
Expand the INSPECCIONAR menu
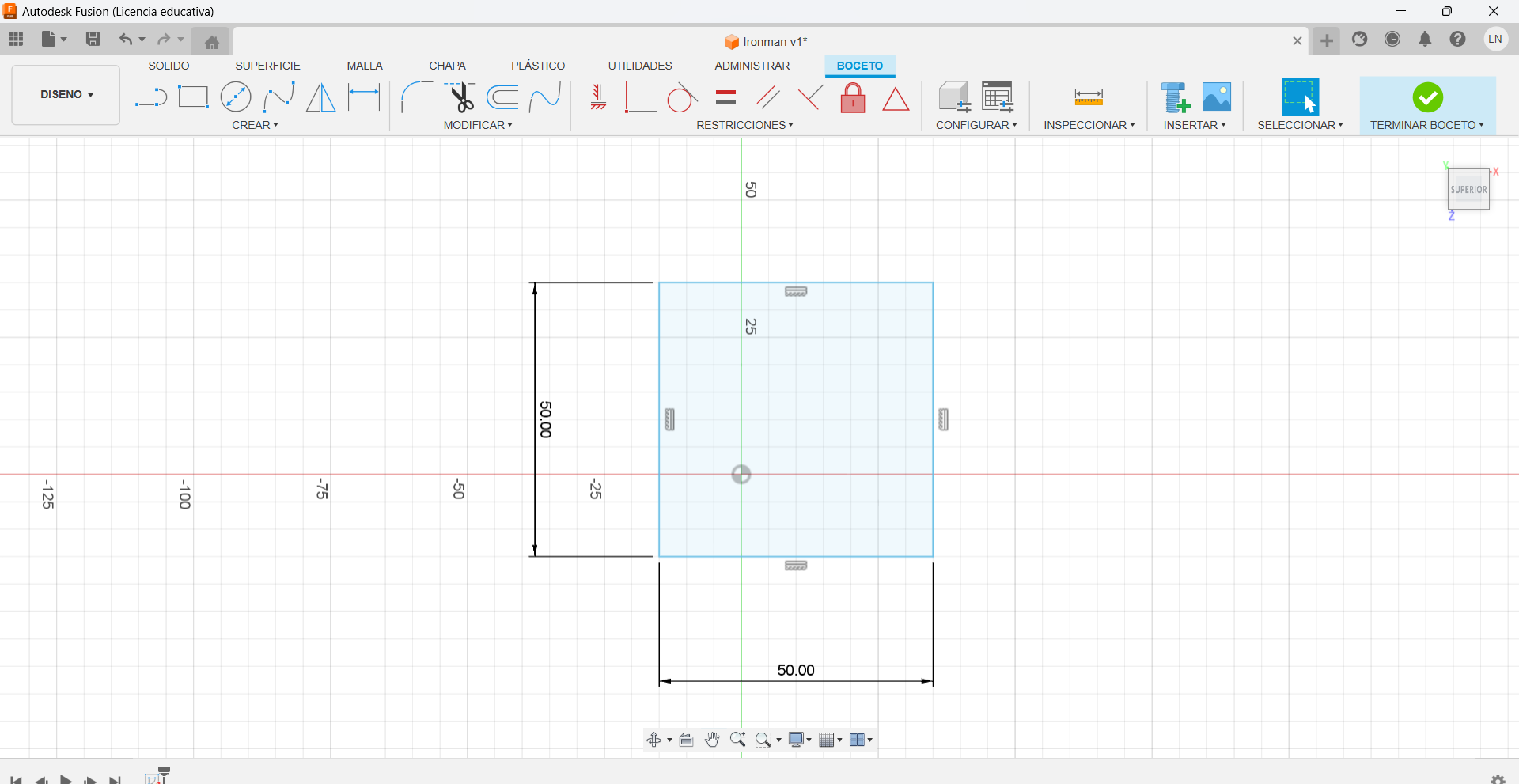click(x=1089, y=125)
